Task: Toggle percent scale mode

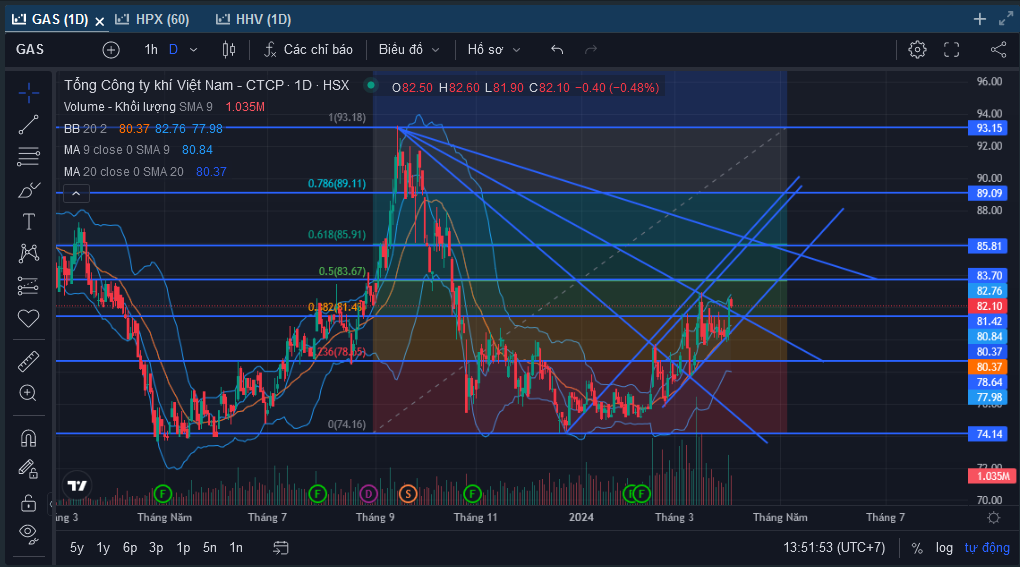Action: pyautogui.click(x=917, y=548)
